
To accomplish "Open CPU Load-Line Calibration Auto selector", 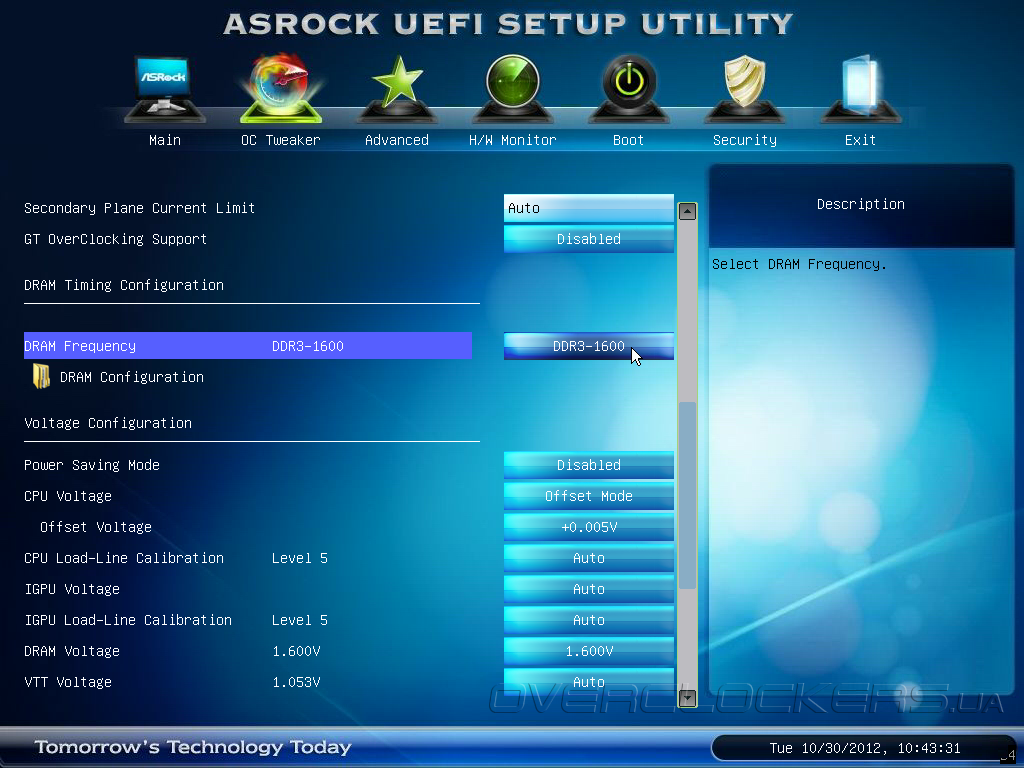I will point(588,558).
